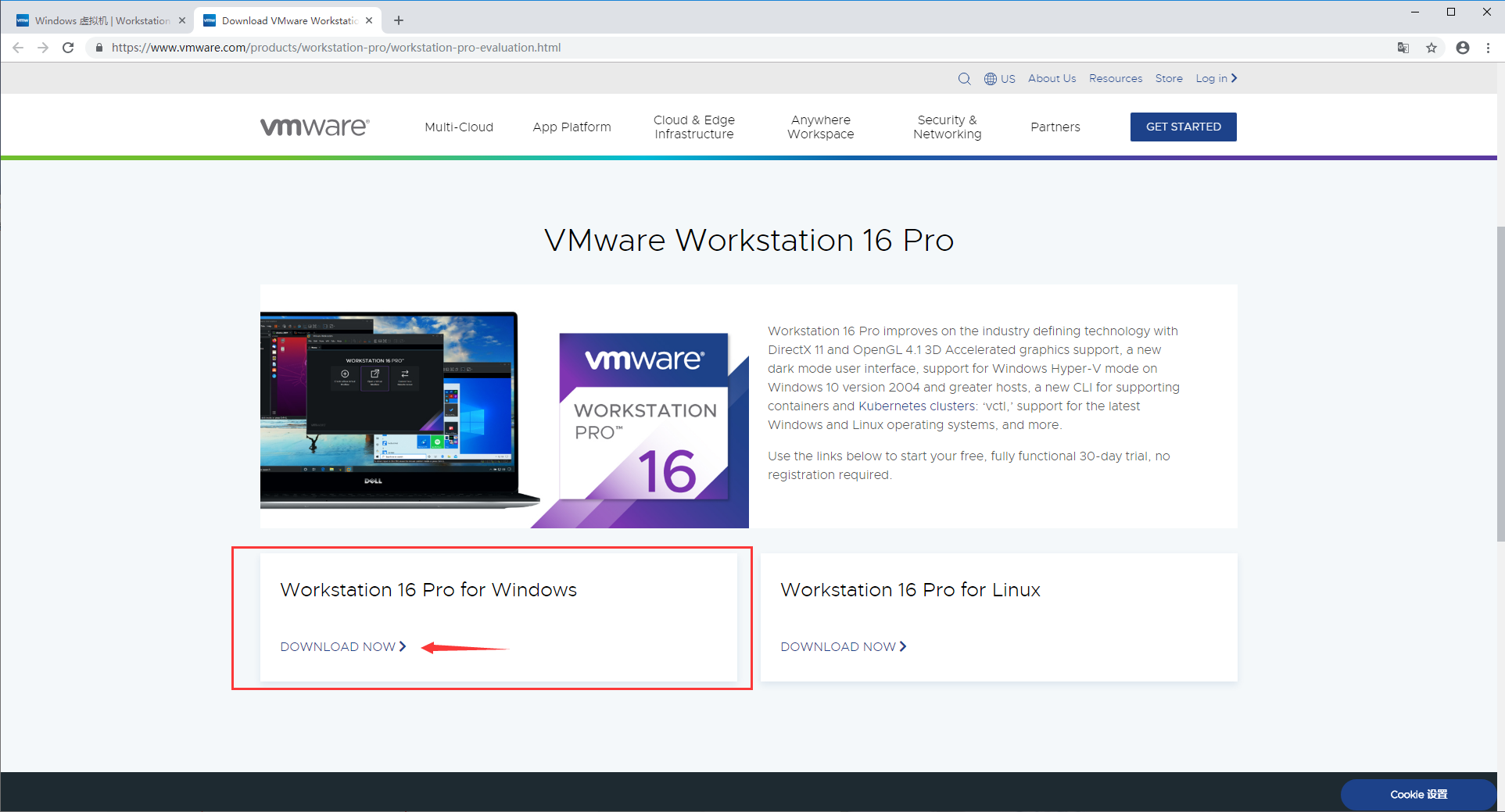Reload the page with the refresh icon
The height and width of the screenshot is (812, 1505).
[x=68, y=48]
